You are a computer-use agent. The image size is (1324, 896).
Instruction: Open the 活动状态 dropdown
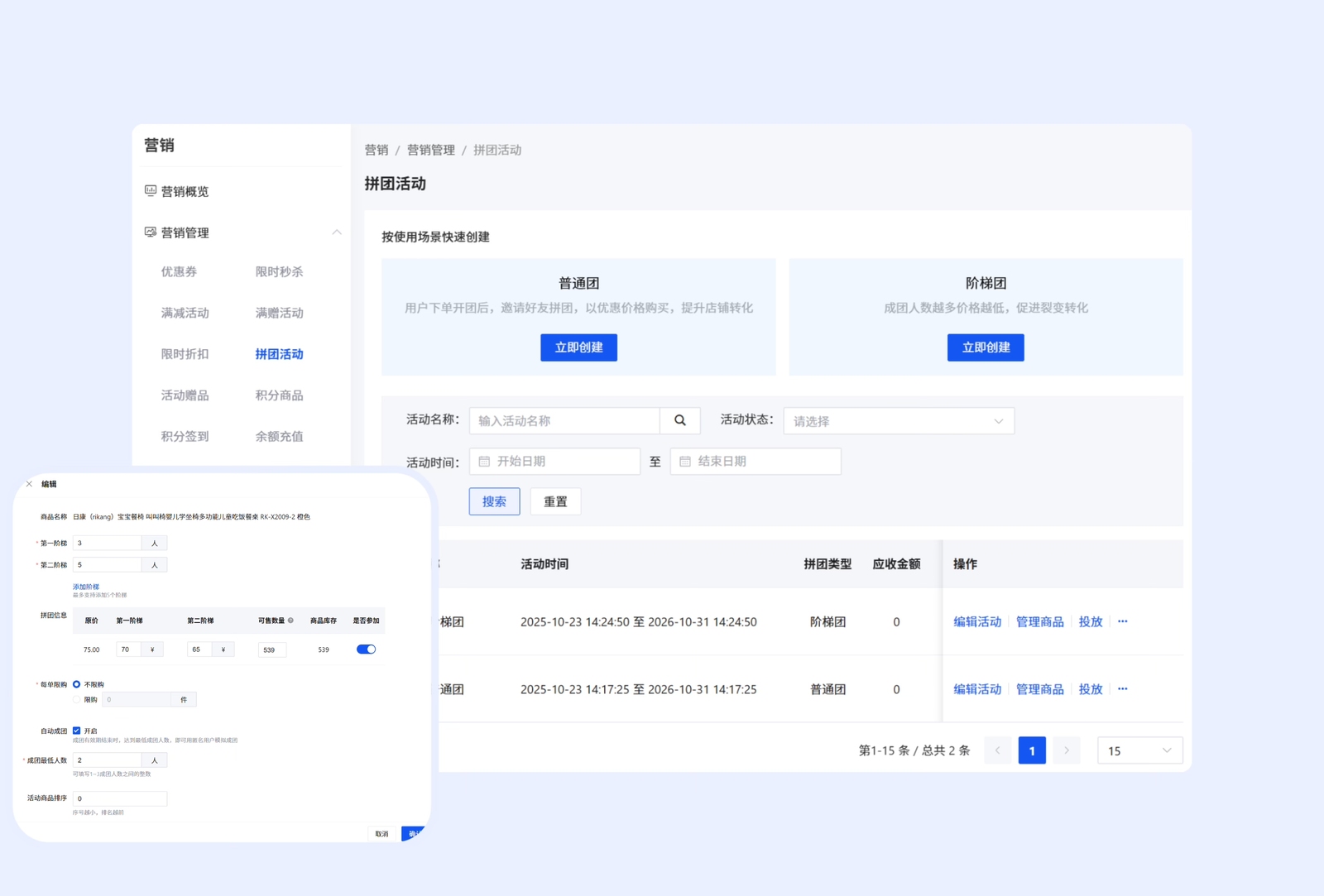click(x=898, y=421)
